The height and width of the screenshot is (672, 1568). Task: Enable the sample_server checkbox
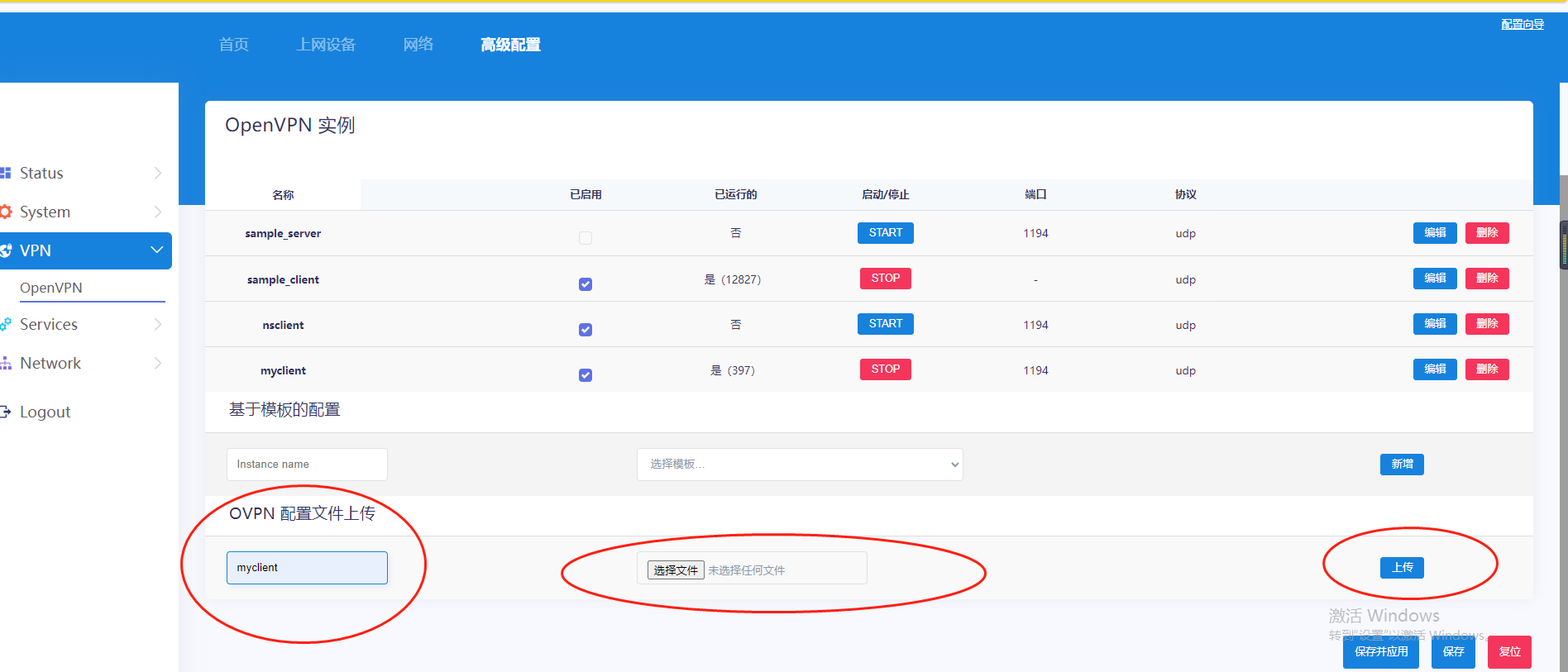pos(586,238)
